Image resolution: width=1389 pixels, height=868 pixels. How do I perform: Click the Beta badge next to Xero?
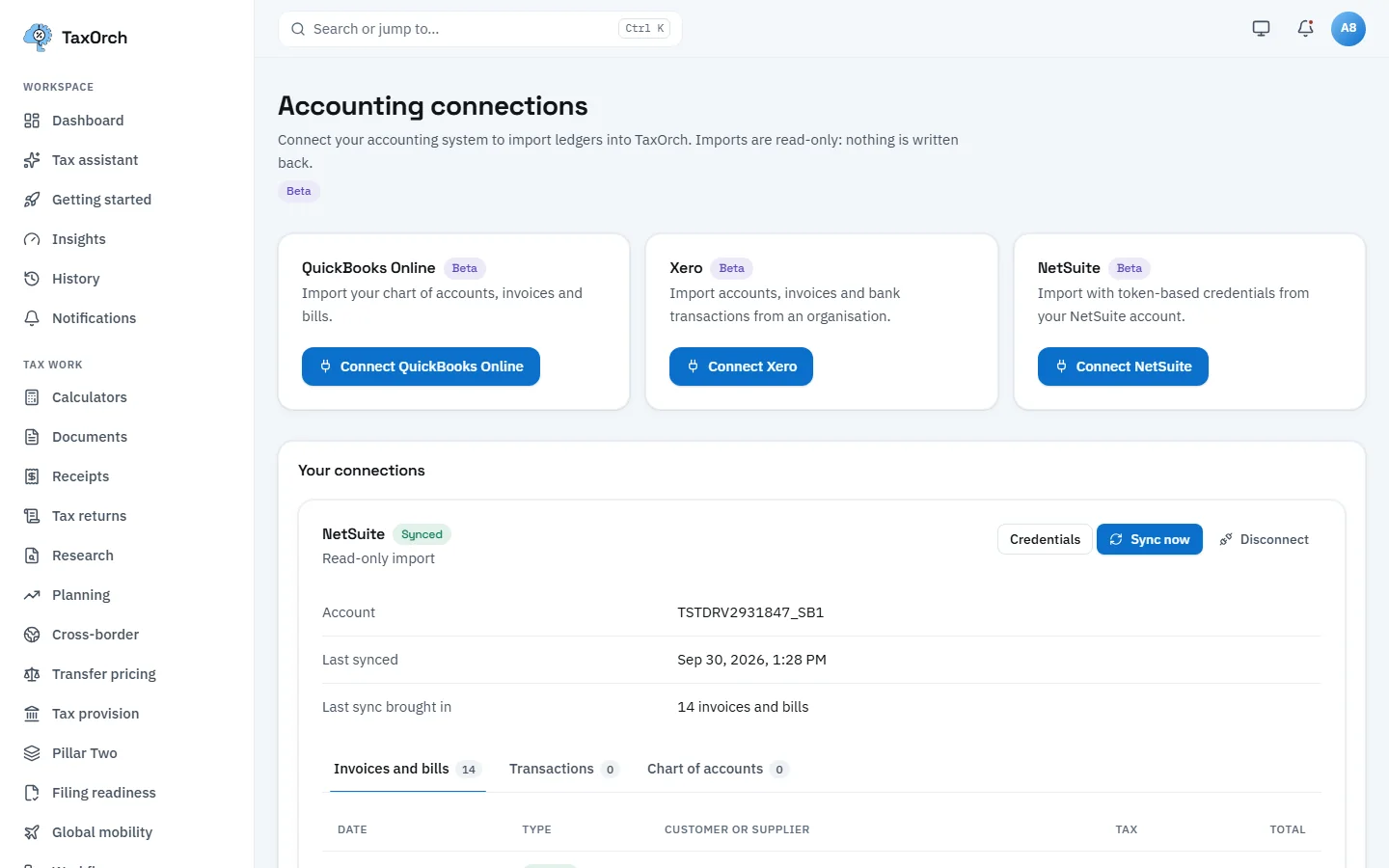(x=732, y=268)
